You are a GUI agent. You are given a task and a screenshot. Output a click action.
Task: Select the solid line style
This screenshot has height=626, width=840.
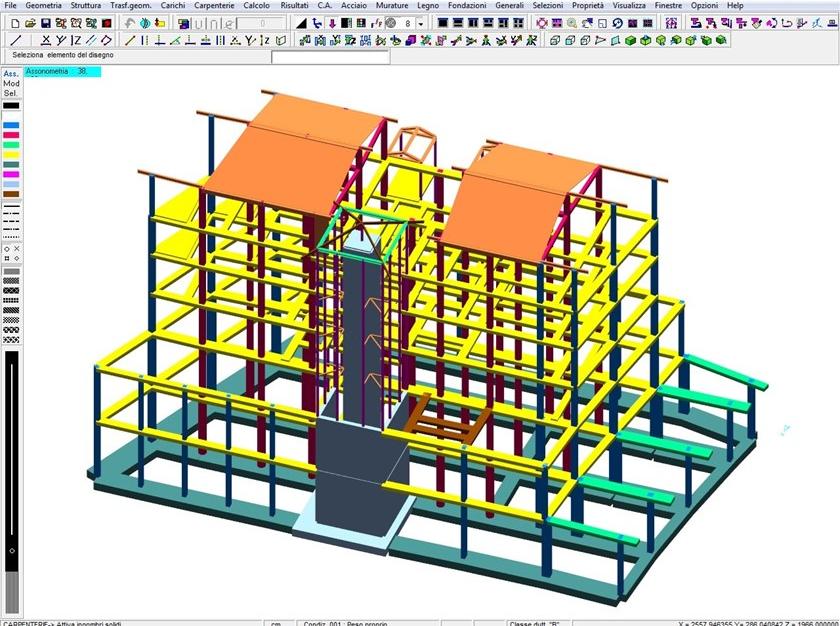point(11,204)
